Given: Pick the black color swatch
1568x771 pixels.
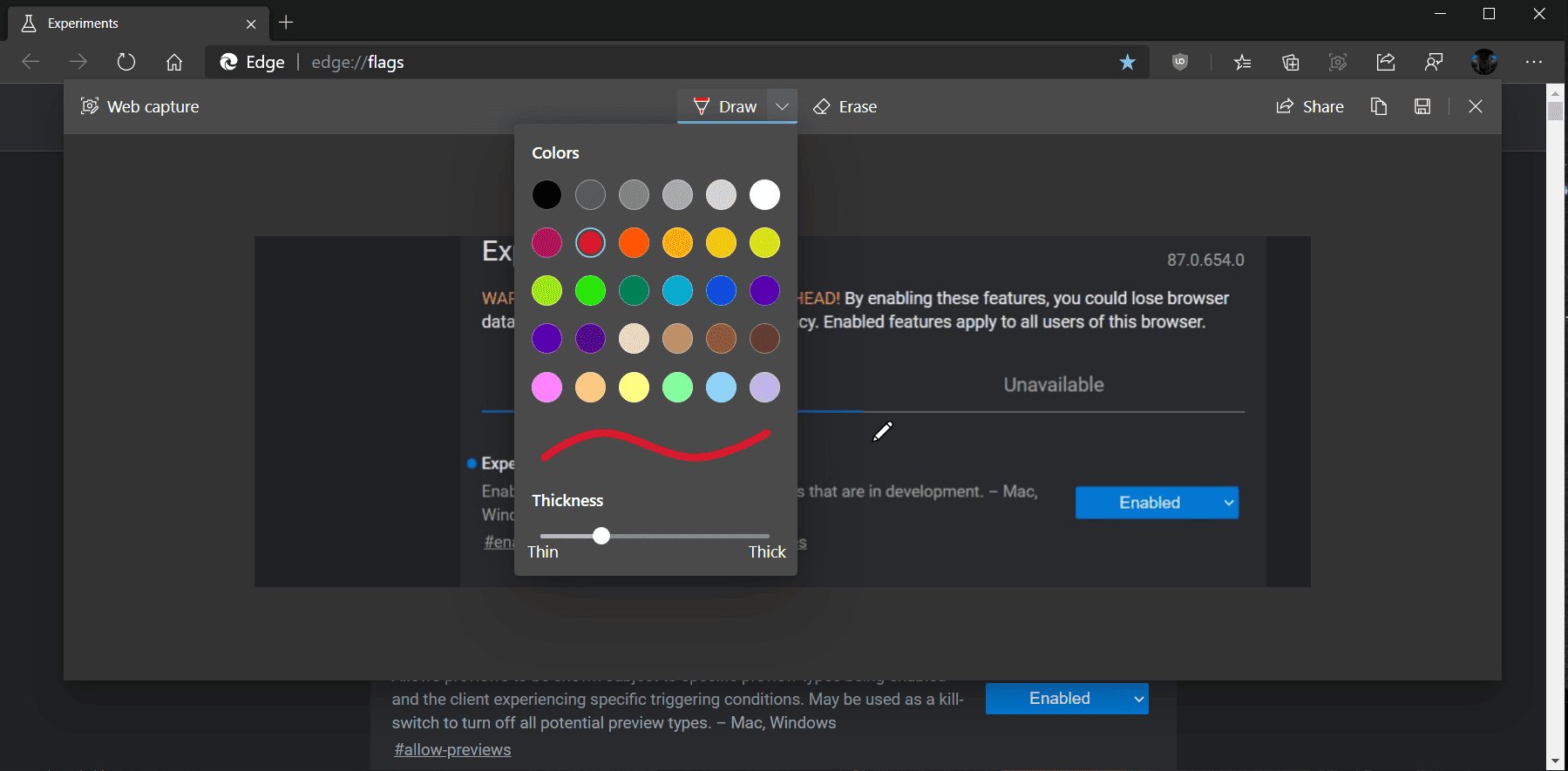Looking at the screenshot, I should click(546, 194).
